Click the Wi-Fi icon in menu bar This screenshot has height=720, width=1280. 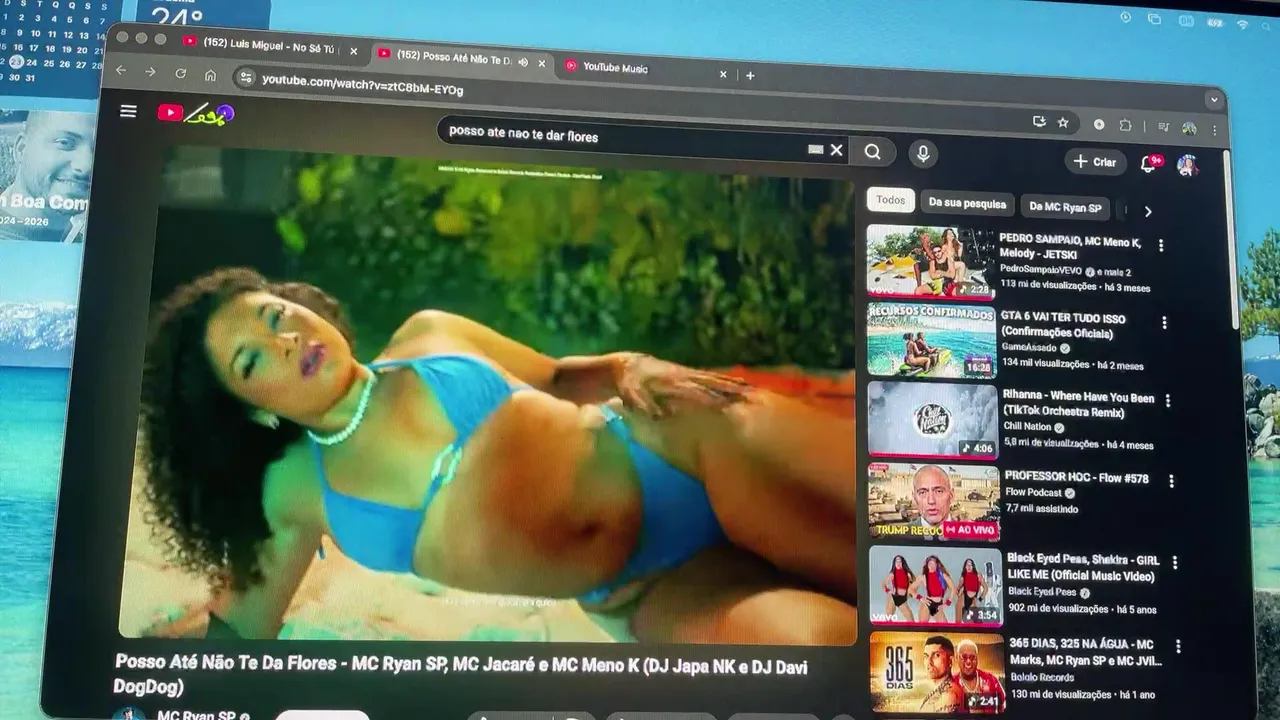(x=1242, y=23)
